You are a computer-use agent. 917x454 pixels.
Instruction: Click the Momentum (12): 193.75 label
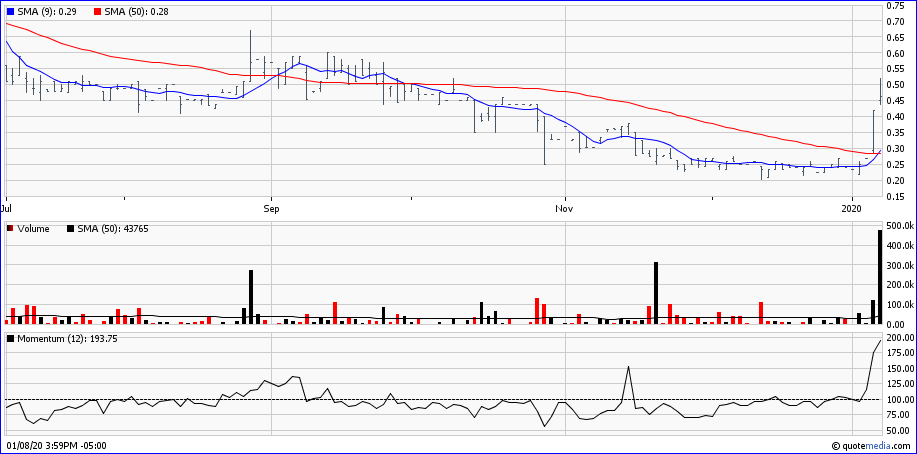[67, 339]
